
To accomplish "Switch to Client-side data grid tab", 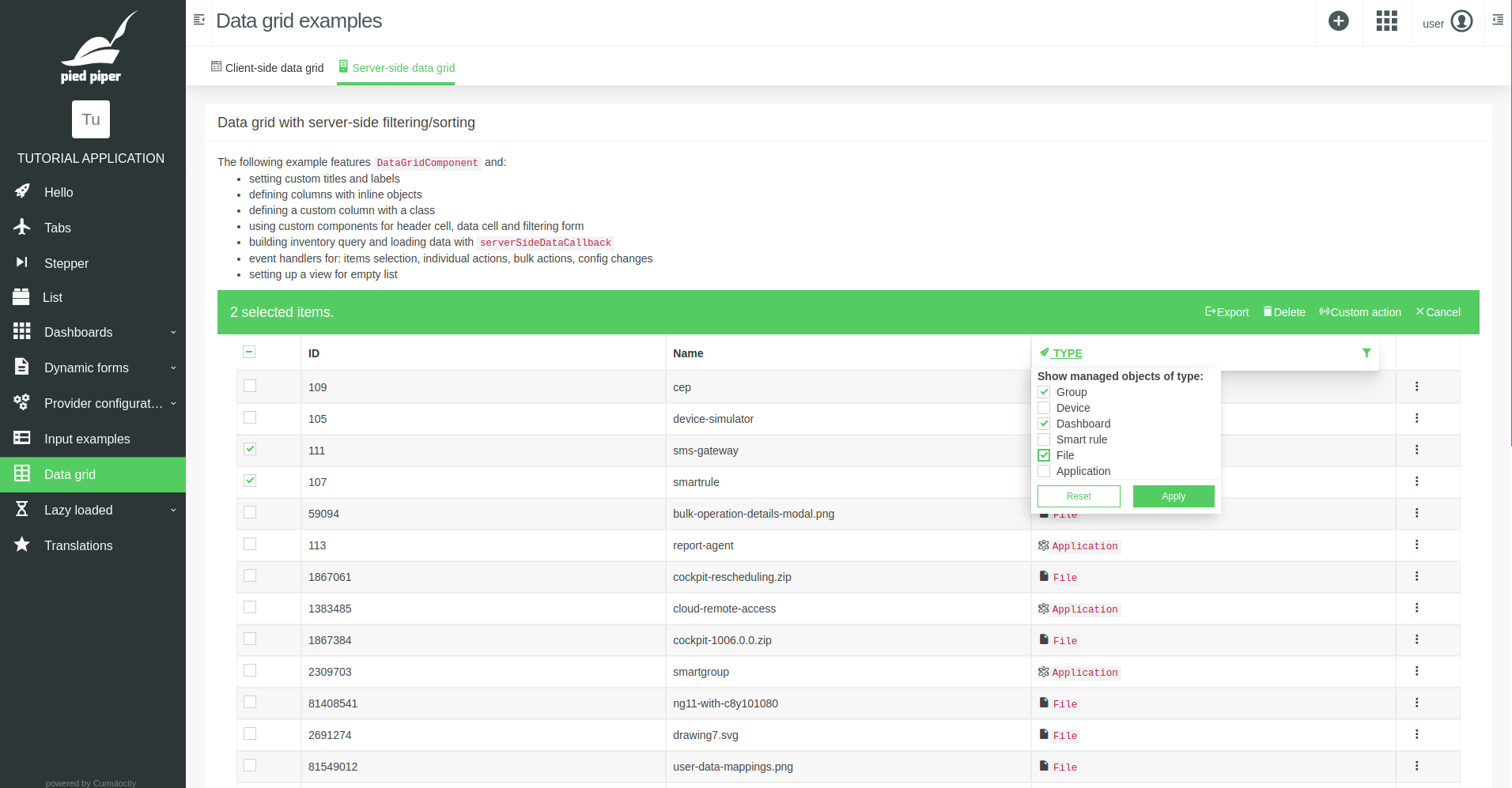I will click(x=267, y=67).
